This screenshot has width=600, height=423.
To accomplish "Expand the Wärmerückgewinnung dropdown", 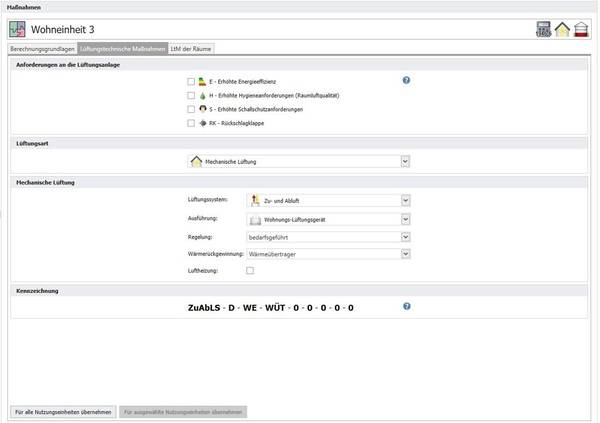I will pyautogui.click(x=405, y=254).
